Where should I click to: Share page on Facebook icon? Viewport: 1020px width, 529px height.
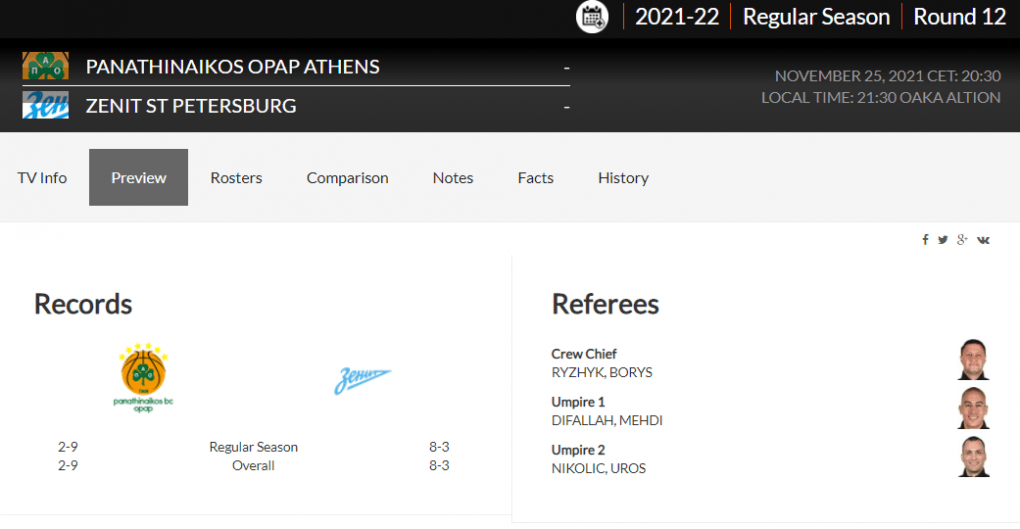[926, 240]
